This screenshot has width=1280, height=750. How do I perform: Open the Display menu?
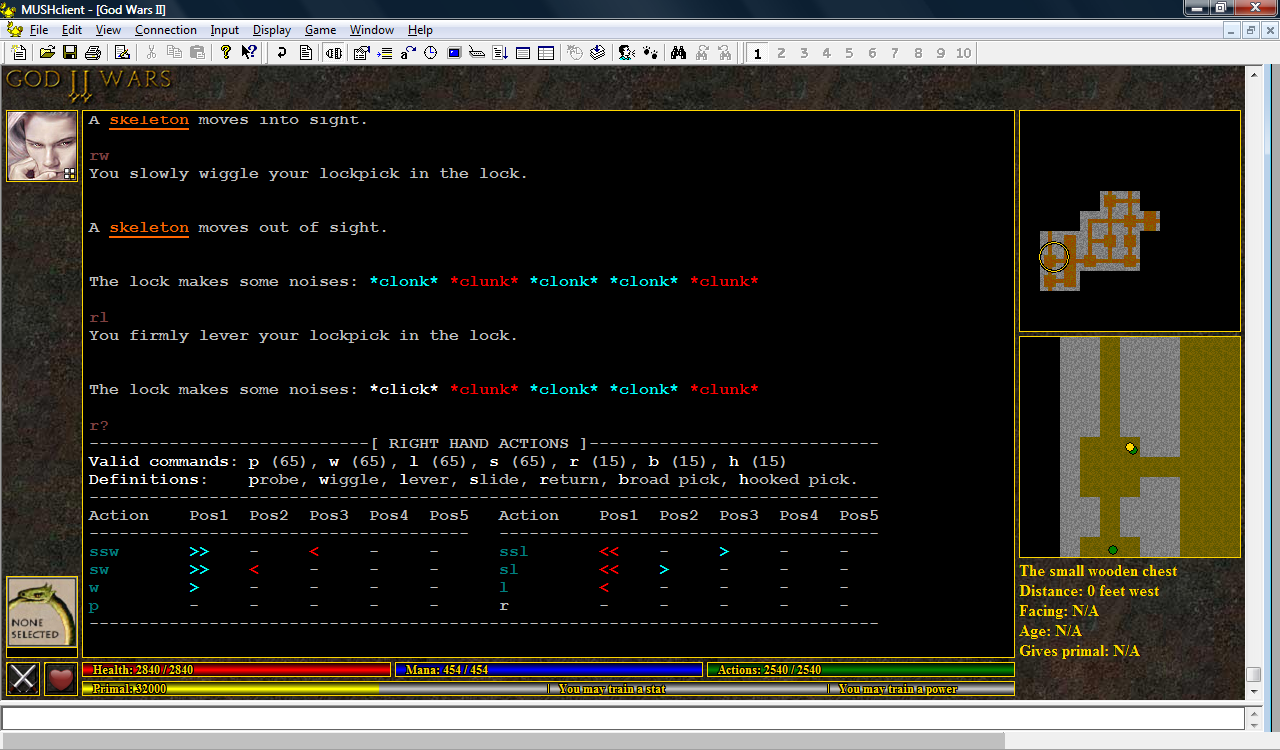[272, 30]
